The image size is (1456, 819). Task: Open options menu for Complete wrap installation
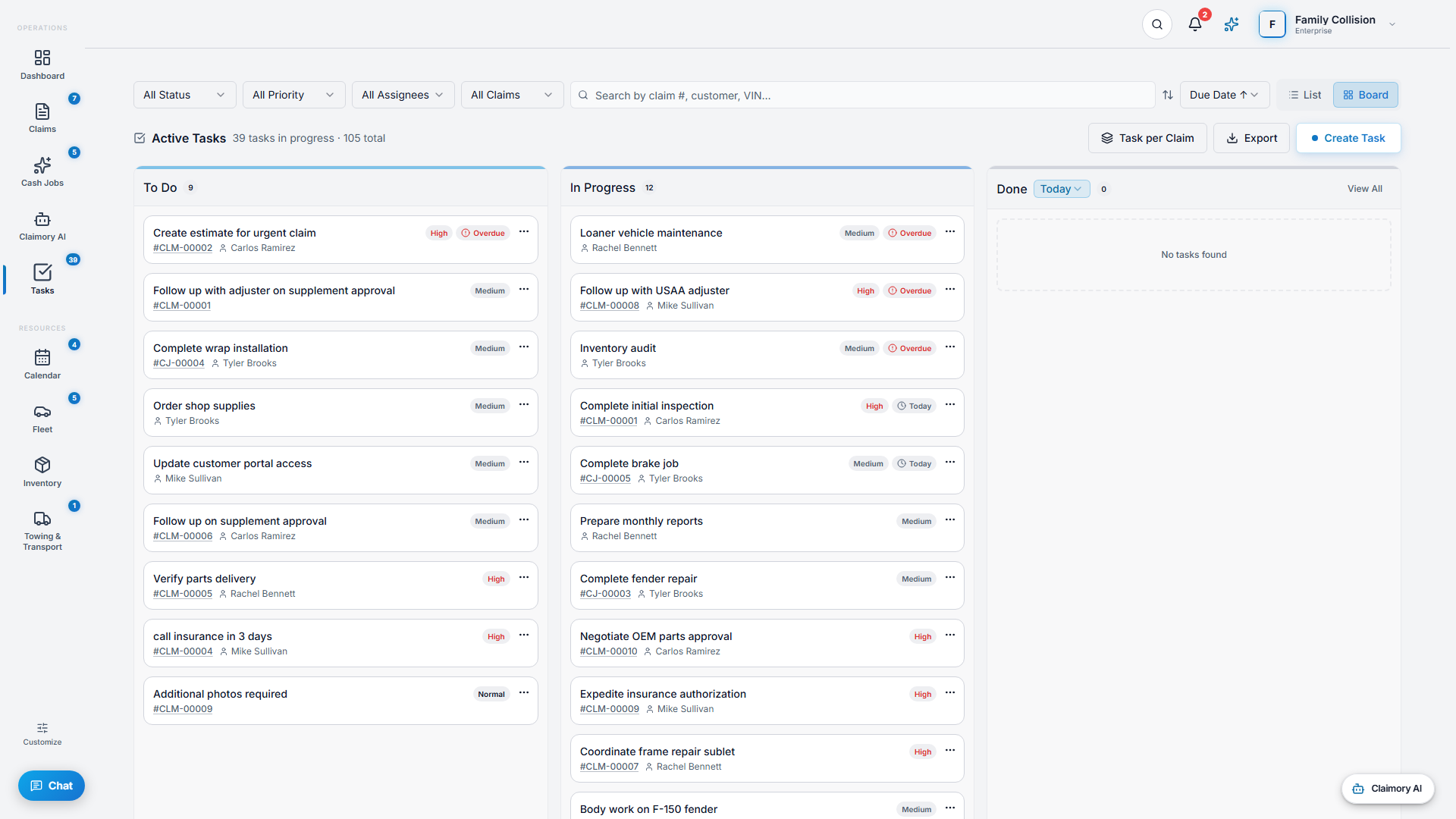(x=524, y=347)
